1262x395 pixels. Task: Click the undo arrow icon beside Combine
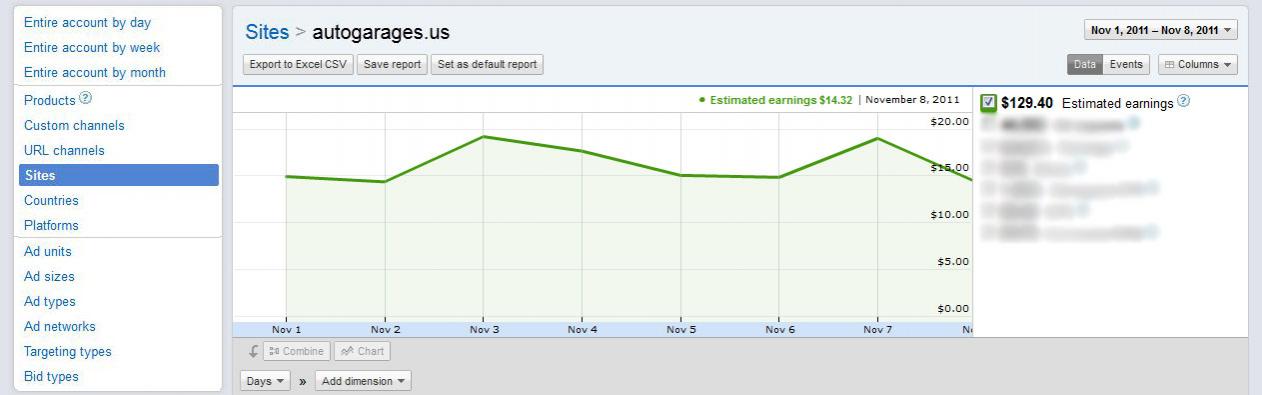(253, 351)
